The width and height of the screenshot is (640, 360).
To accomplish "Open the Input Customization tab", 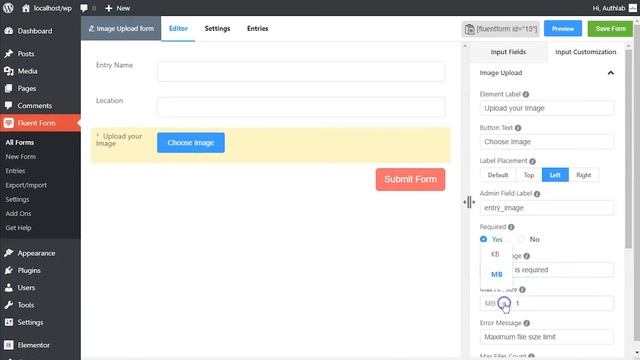I will [x=586, y=52].
